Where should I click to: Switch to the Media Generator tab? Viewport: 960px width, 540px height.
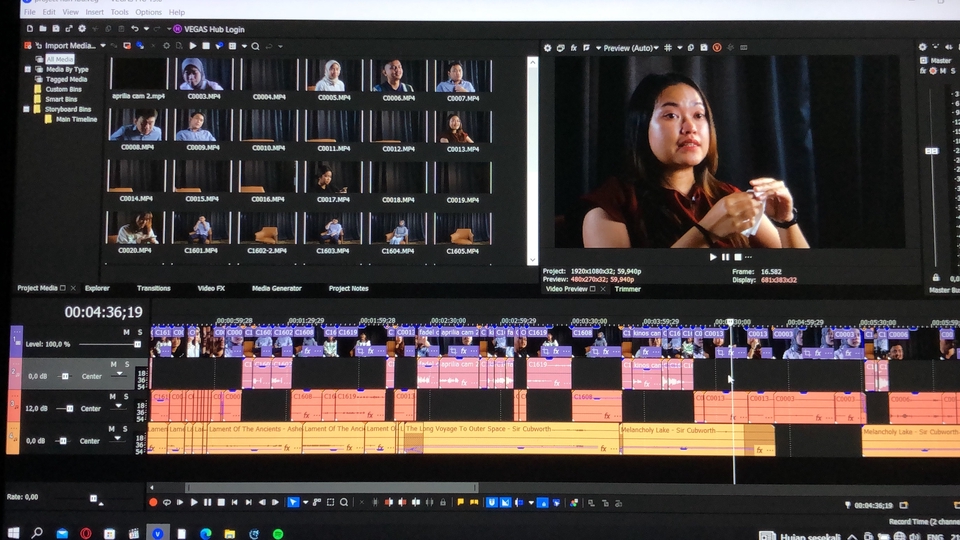(277, 288)
